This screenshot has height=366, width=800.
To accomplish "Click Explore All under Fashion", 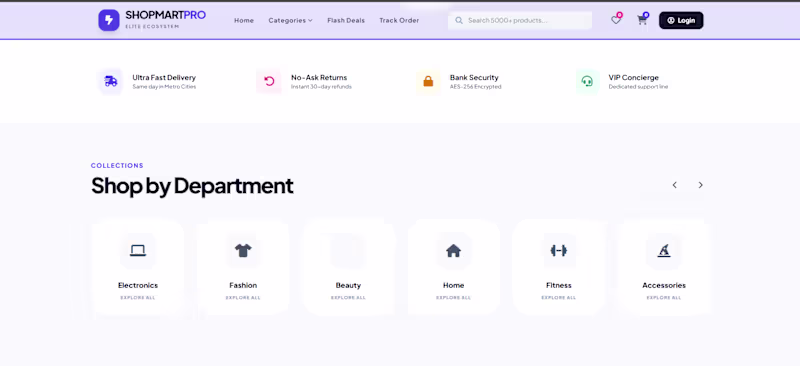I will tap(243, 298).
